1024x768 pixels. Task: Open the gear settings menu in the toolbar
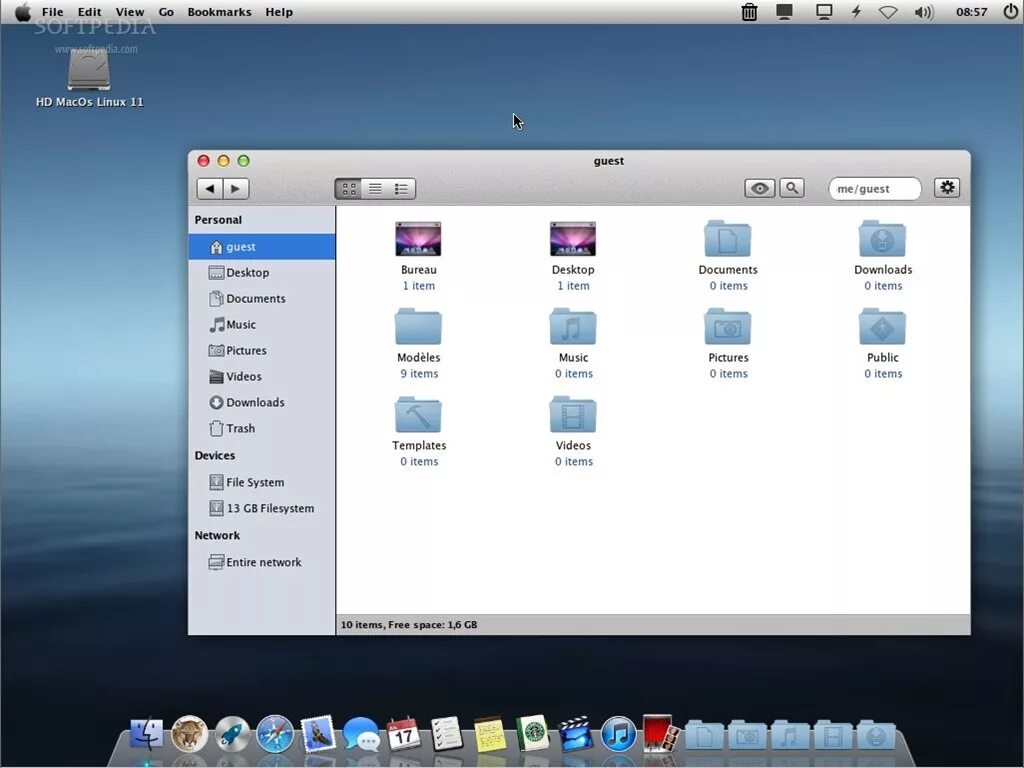(x=946, y=187)
